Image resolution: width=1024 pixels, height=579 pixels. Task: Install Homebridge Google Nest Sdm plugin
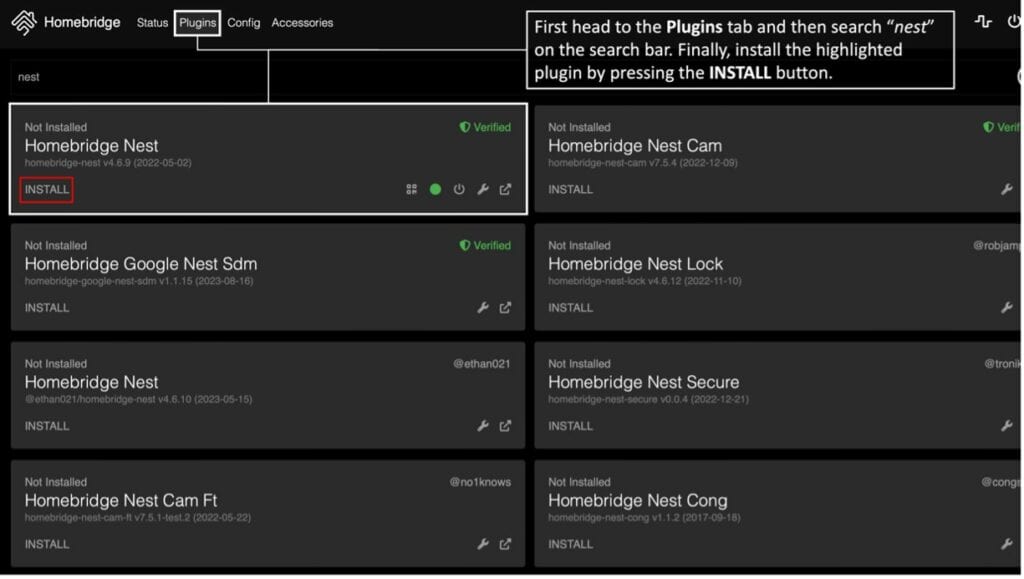tap(47, 308)
